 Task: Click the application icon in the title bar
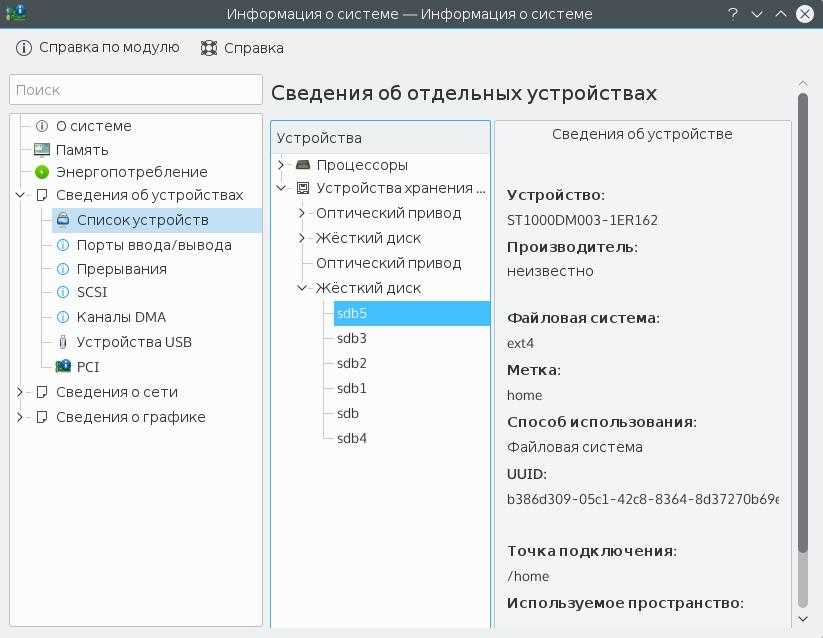point(17,13)
